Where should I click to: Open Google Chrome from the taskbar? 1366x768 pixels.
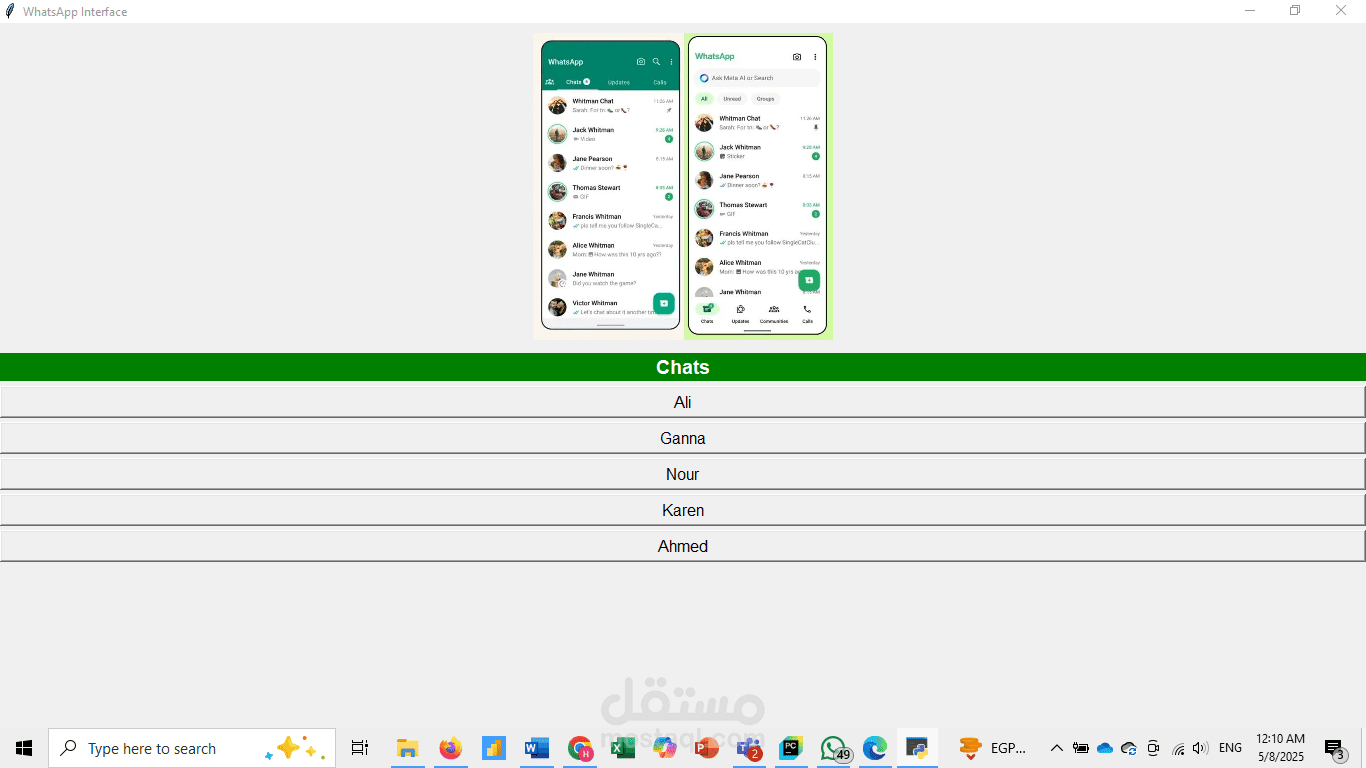580,748
